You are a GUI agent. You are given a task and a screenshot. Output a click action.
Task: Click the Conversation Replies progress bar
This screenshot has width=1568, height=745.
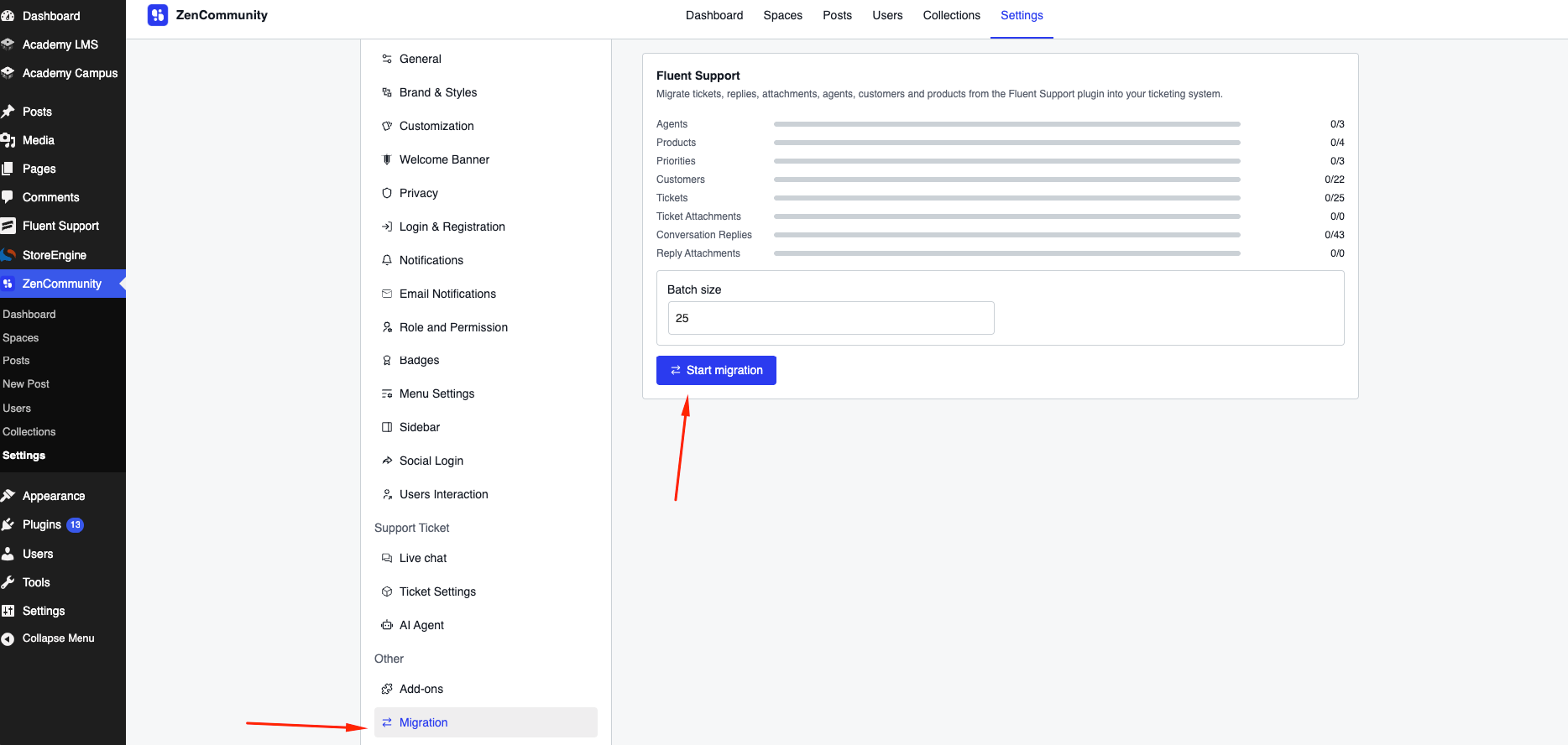[1006, 235]
